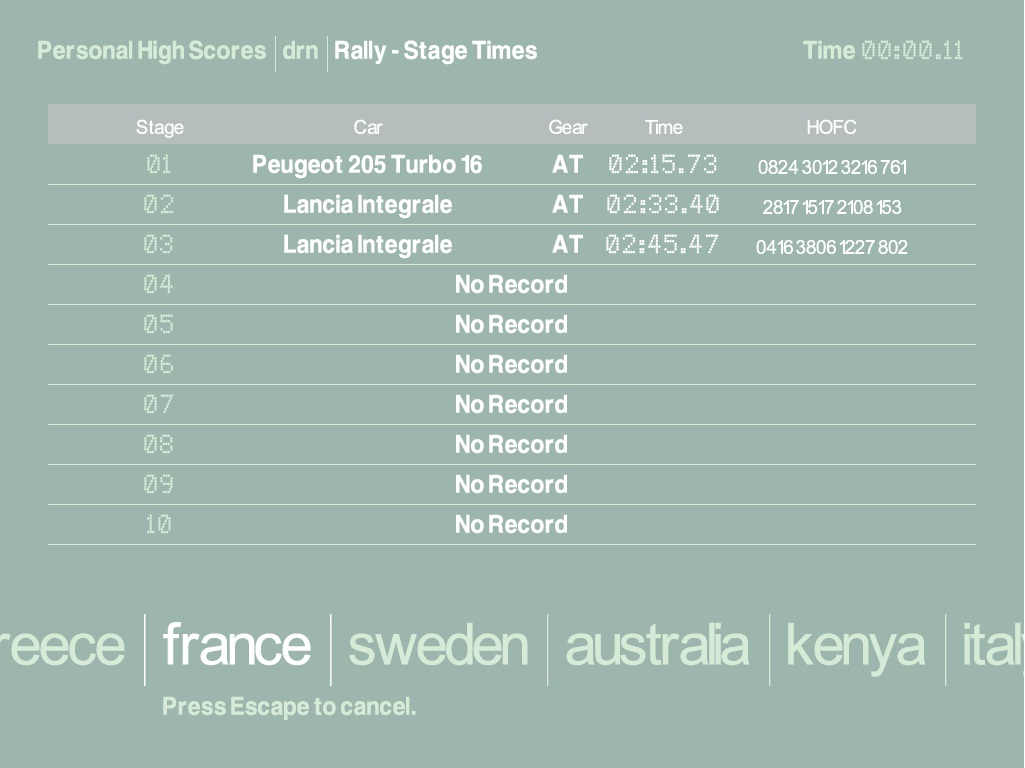Image resolution: width=1025 pixels, height=768 pixels.
Task: Click the Car column header
Action: tap(367, 127)
